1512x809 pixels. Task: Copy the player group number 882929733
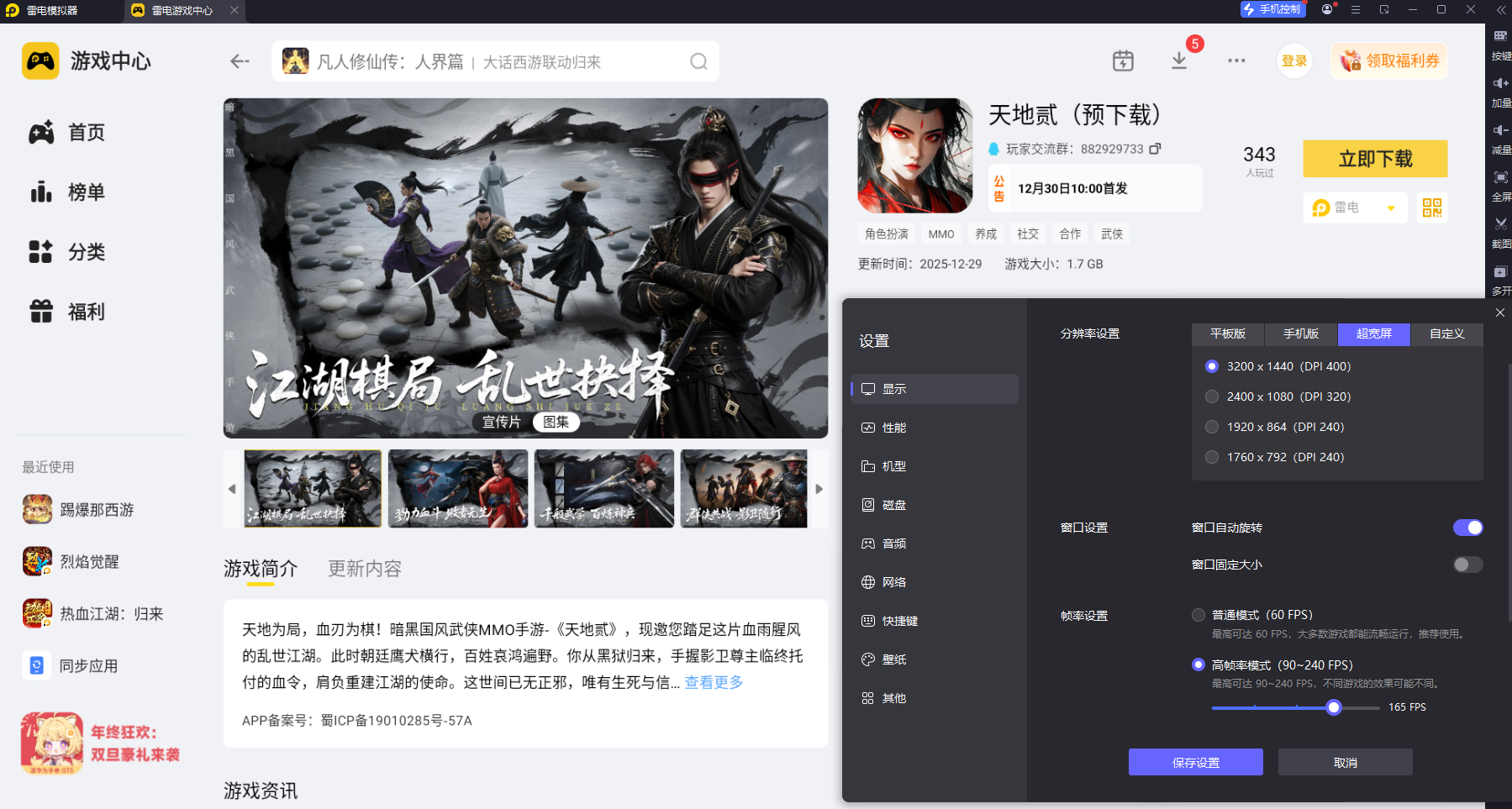click(1156, 149)
